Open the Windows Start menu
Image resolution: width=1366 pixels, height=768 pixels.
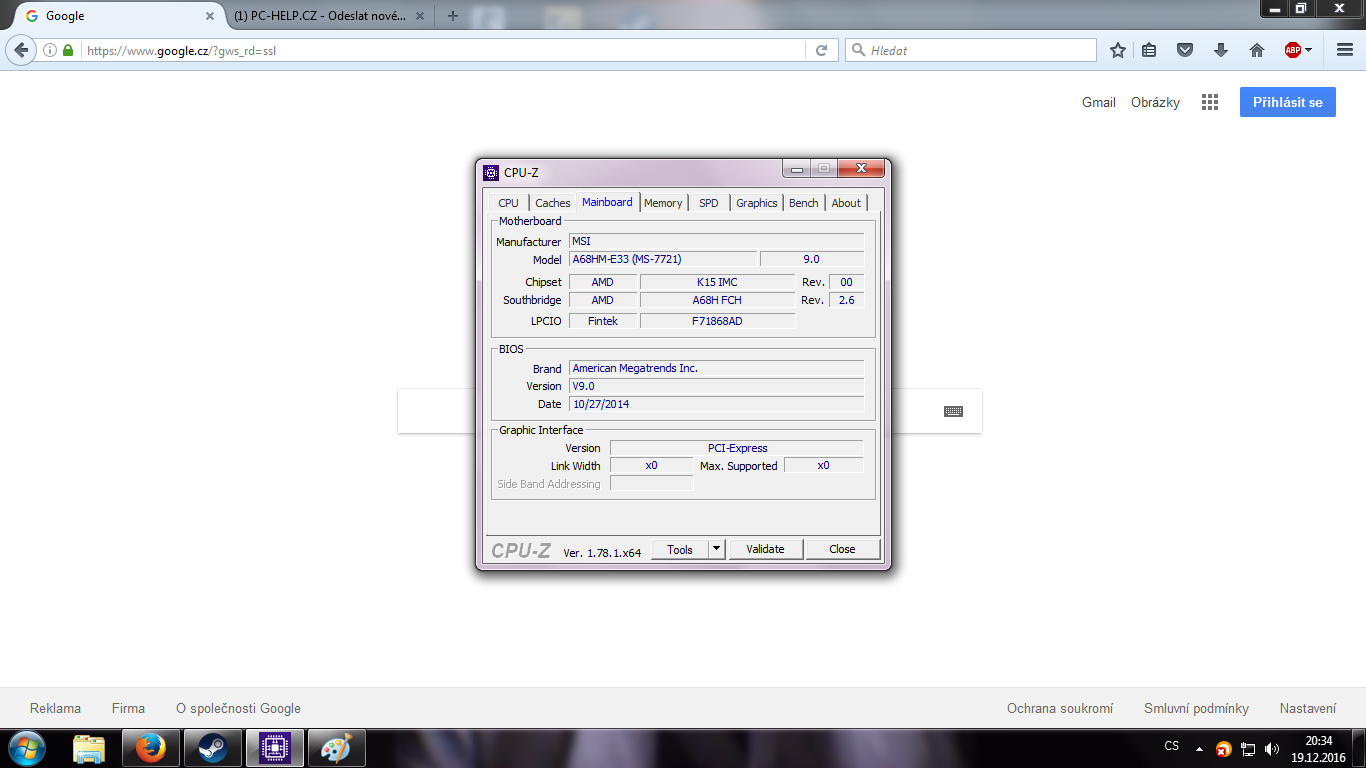pyautogui.click(x=26, y=748)
